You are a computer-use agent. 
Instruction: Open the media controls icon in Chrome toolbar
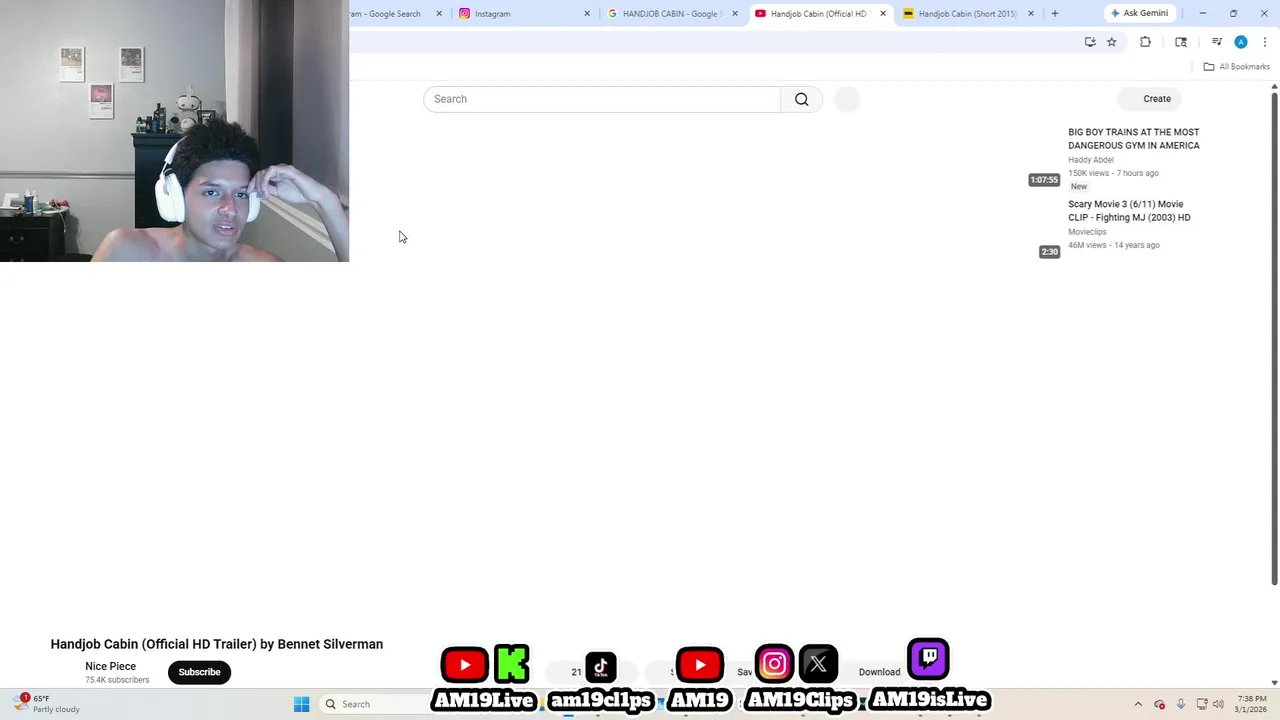tap(1217, 42)
